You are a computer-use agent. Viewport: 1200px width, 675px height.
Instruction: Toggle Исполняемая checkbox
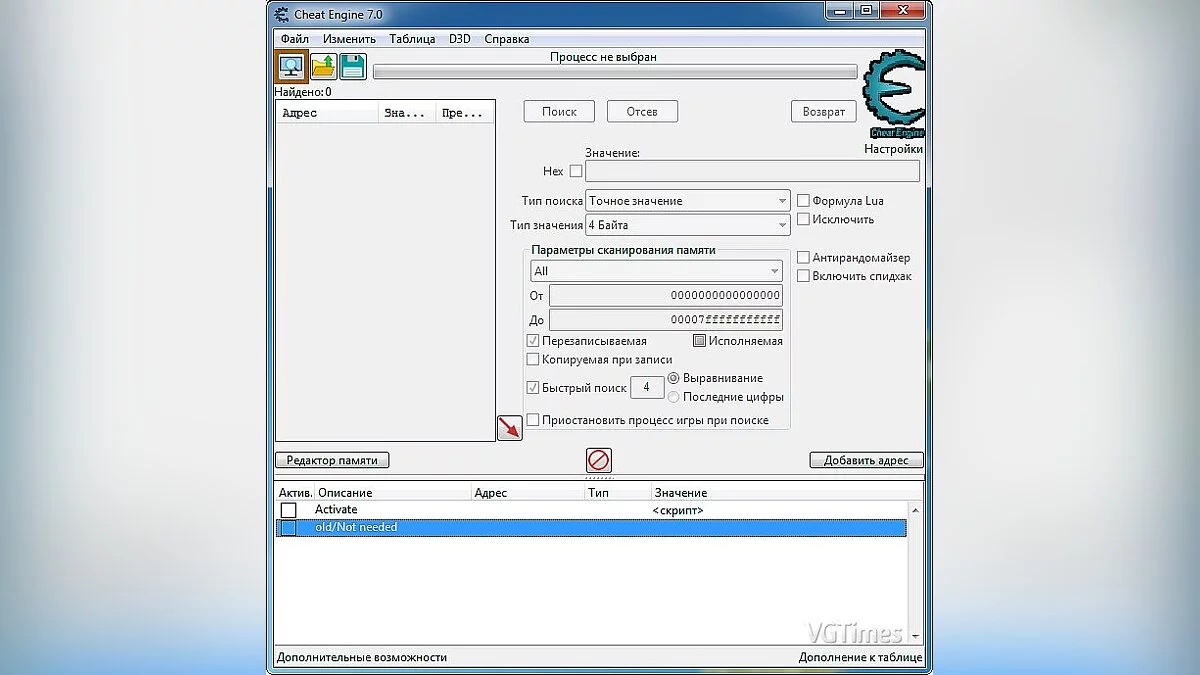point(699,341)
